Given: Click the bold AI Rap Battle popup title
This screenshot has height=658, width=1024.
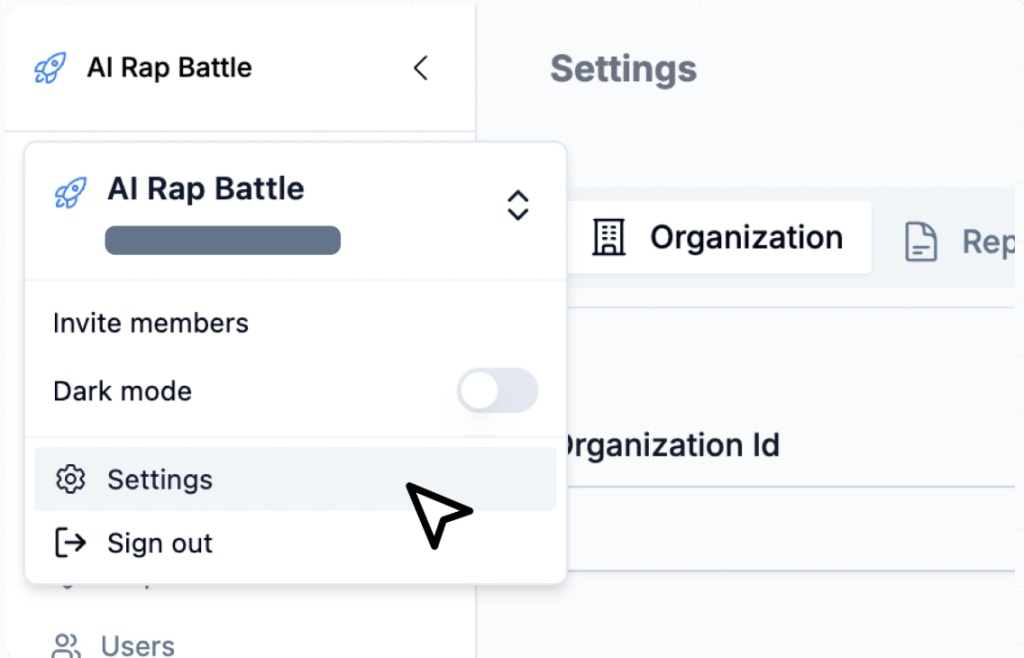Looking at the screenshot, I should [x=206, y=189].
